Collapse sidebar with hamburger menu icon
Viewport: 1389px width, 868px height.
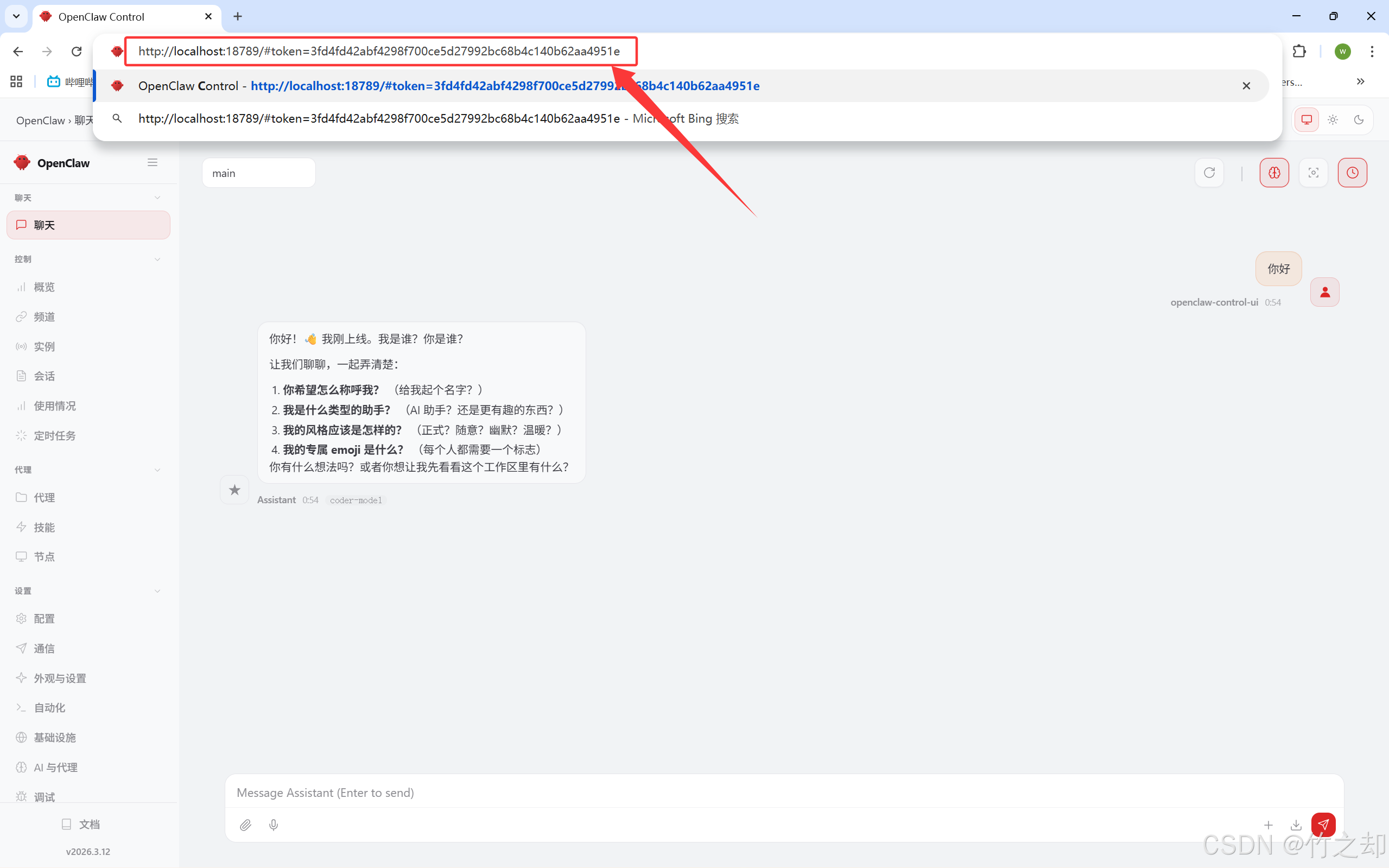pyautogui.click(x=152, y=162)
